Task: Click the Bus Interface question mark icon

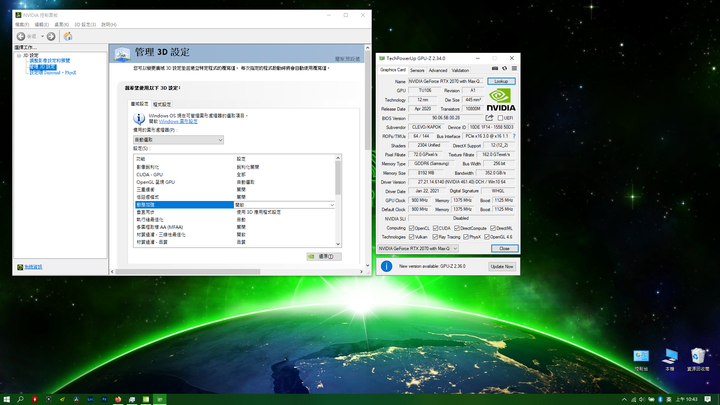Action: (514, 136)
